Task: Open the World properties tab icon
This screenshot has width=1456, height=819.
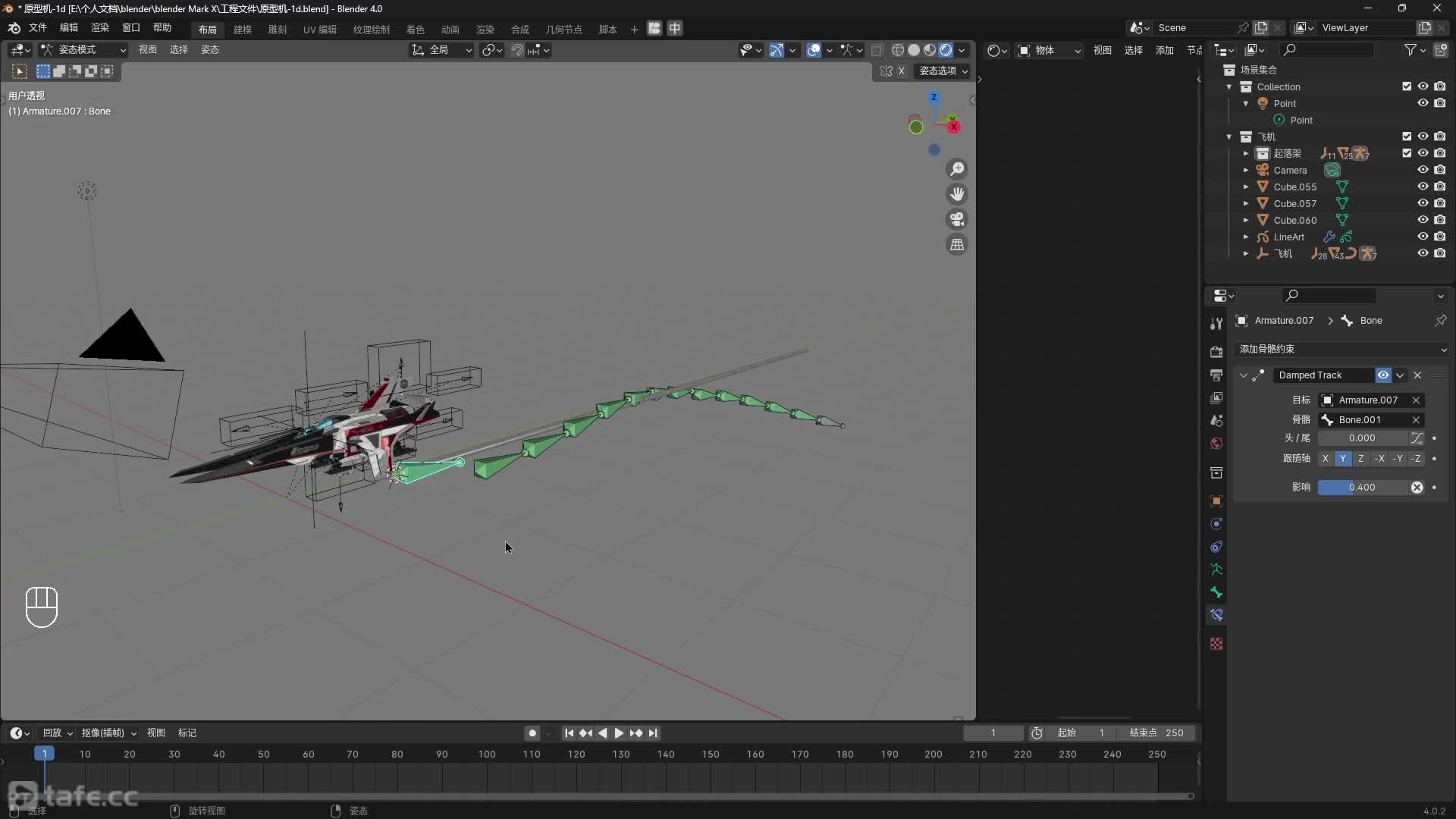Action: coord(1216,443)
